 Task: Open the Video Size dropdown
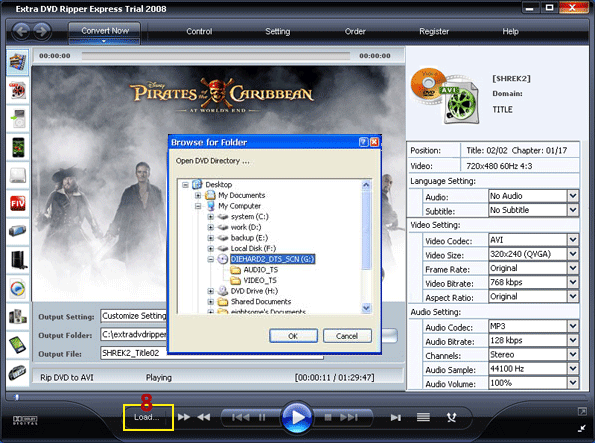tap(573, 254)
